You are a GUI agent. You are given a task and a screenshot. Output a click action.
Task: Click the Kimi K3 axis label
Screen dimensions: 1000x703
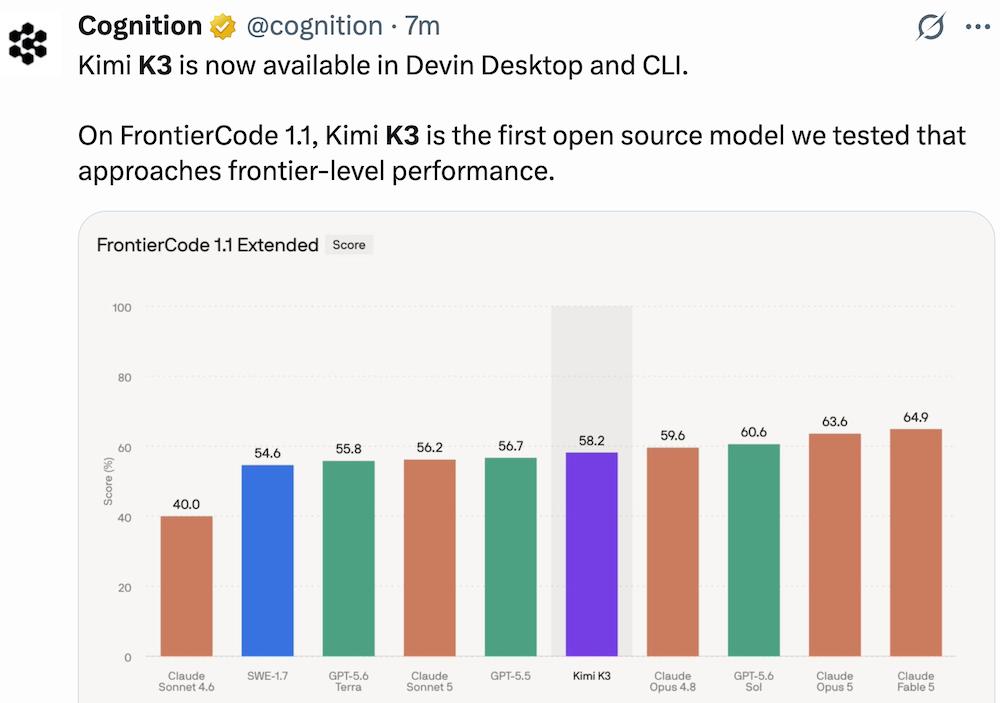point(592,676)
